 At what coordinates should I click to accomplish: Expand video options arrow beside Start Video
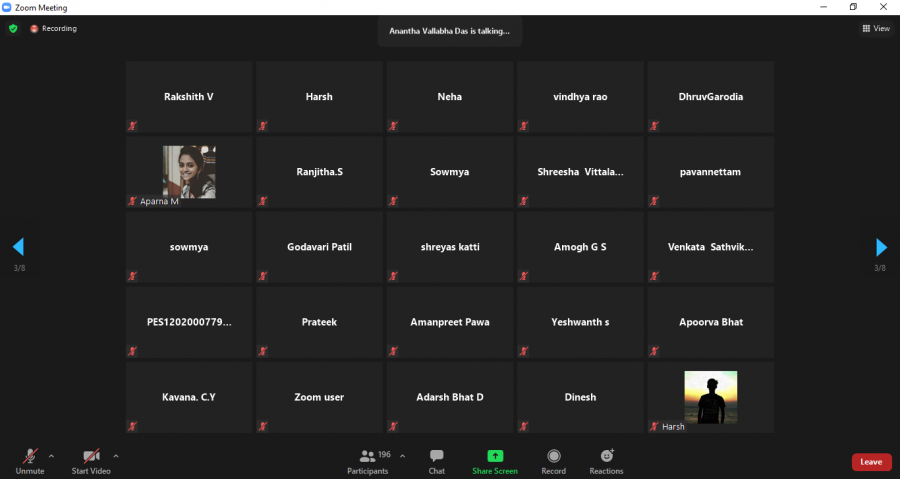[x=116, y=456]
